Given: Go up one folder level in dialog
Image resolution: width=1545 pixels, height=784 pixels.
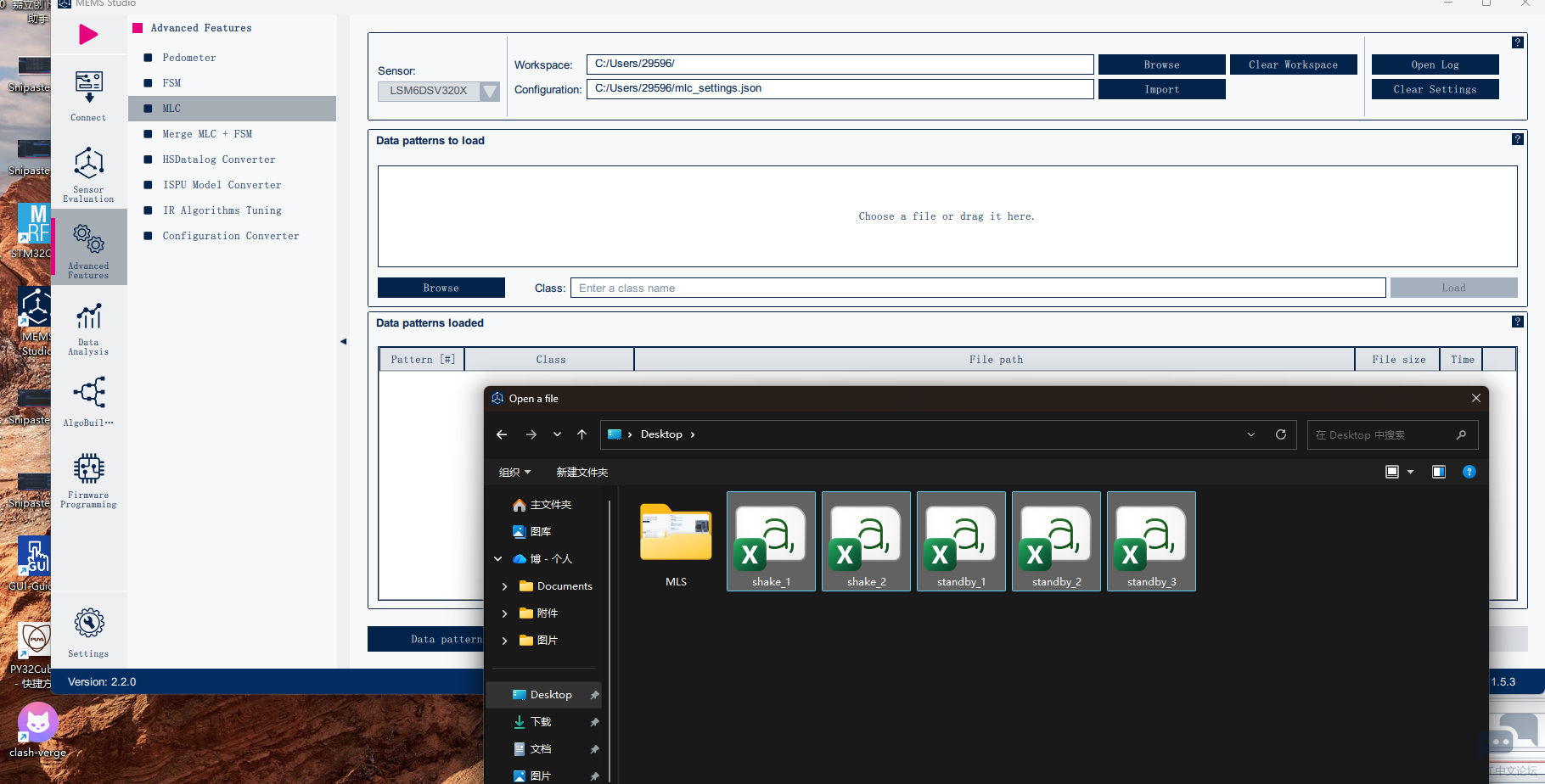Looking at the screenshot, I should (x=581, y=434).
